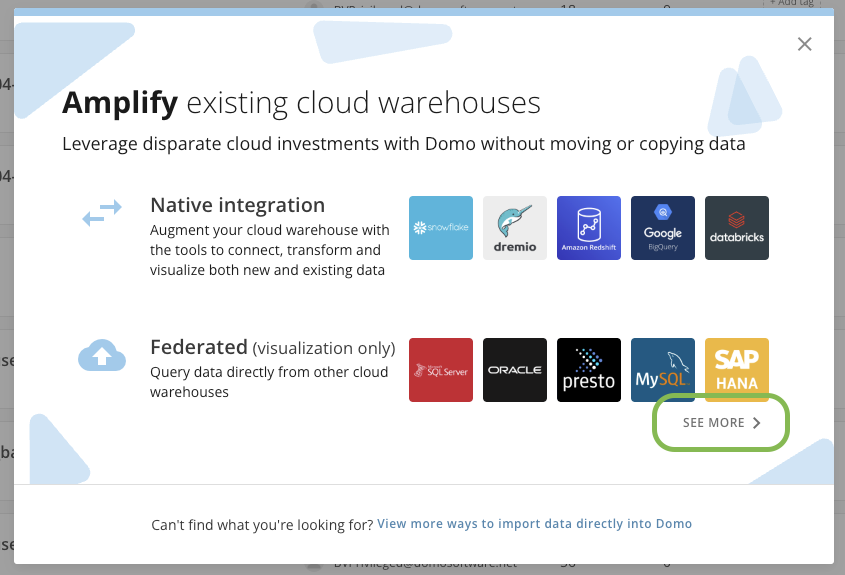Open the Amazon Redshift connector
This screenshot has height=575, width=845.
pos(588,228)
